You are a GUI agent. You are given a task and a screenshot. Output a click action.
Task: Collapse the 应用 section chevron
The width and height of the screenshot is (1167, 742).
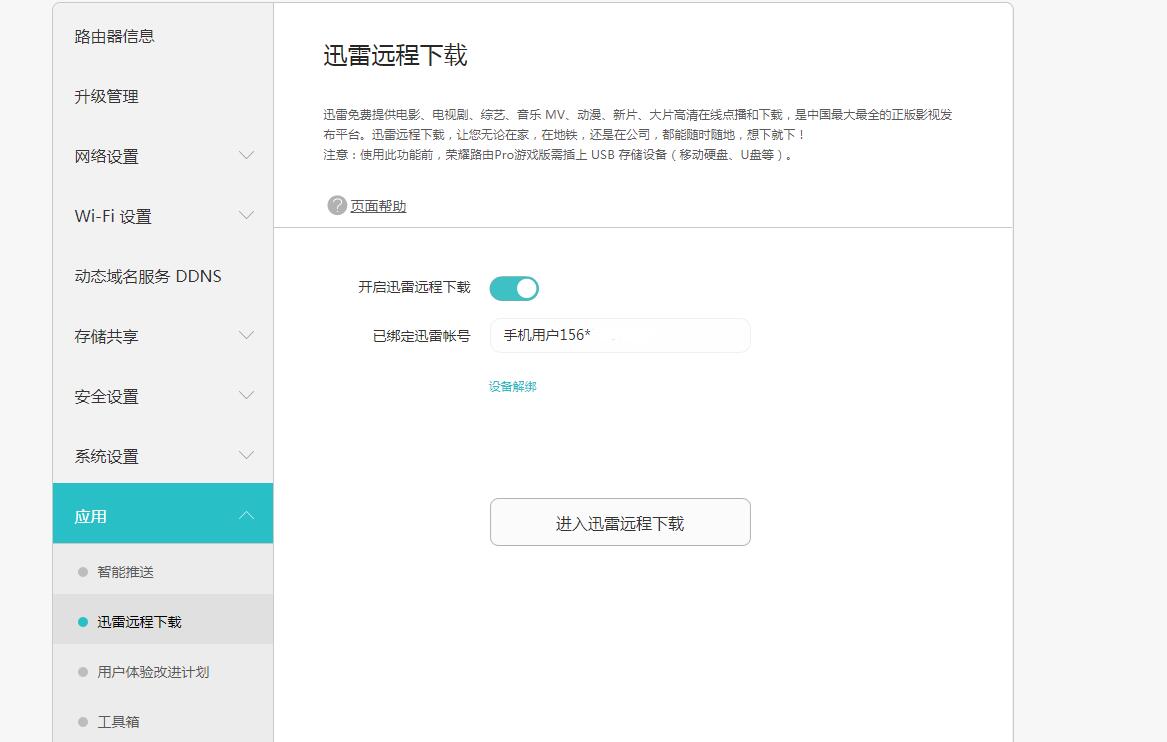coord(246,516)
